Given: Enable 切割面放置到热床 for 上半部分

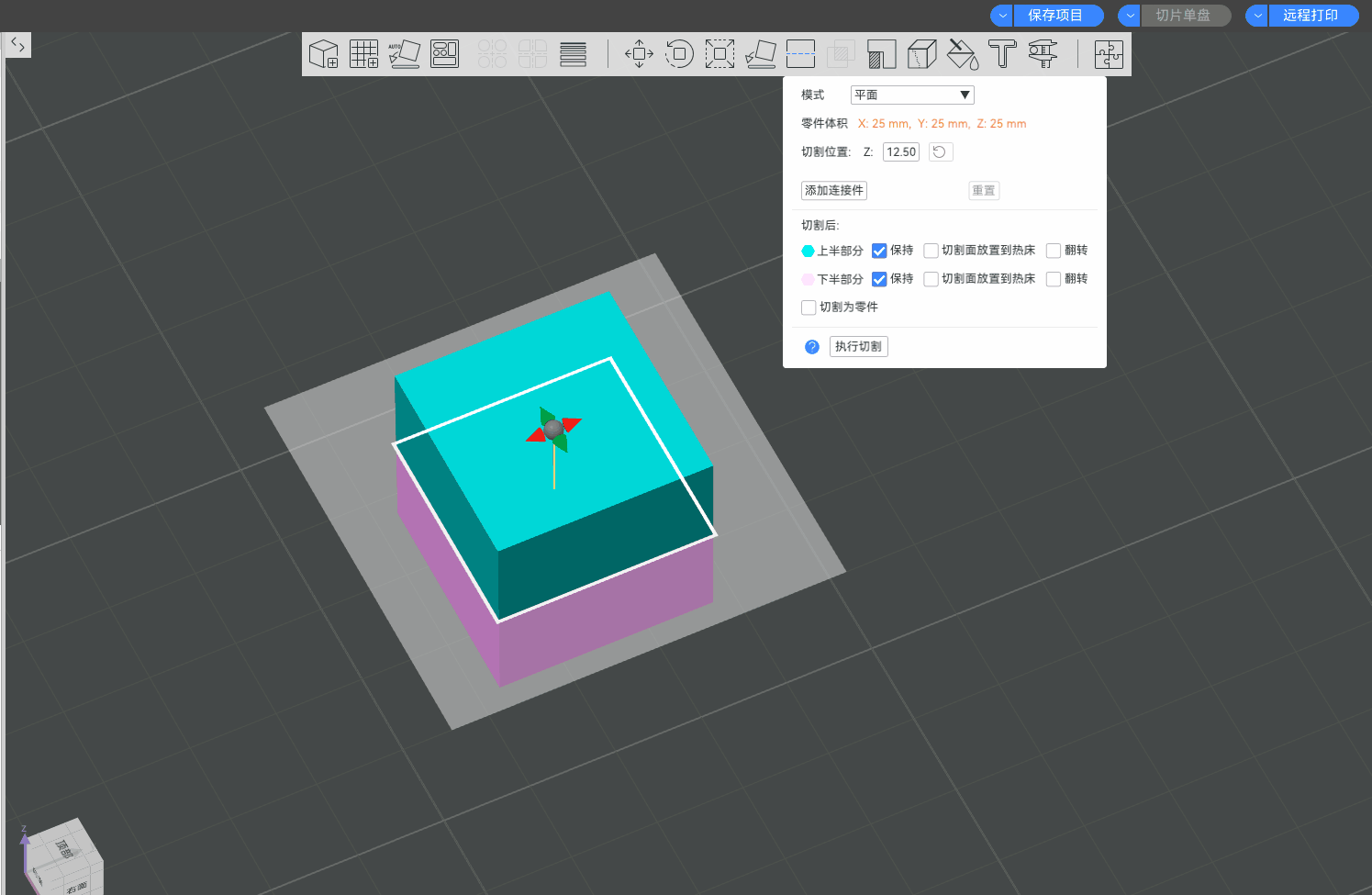Looking at the screenshot, I should [931, 251].
